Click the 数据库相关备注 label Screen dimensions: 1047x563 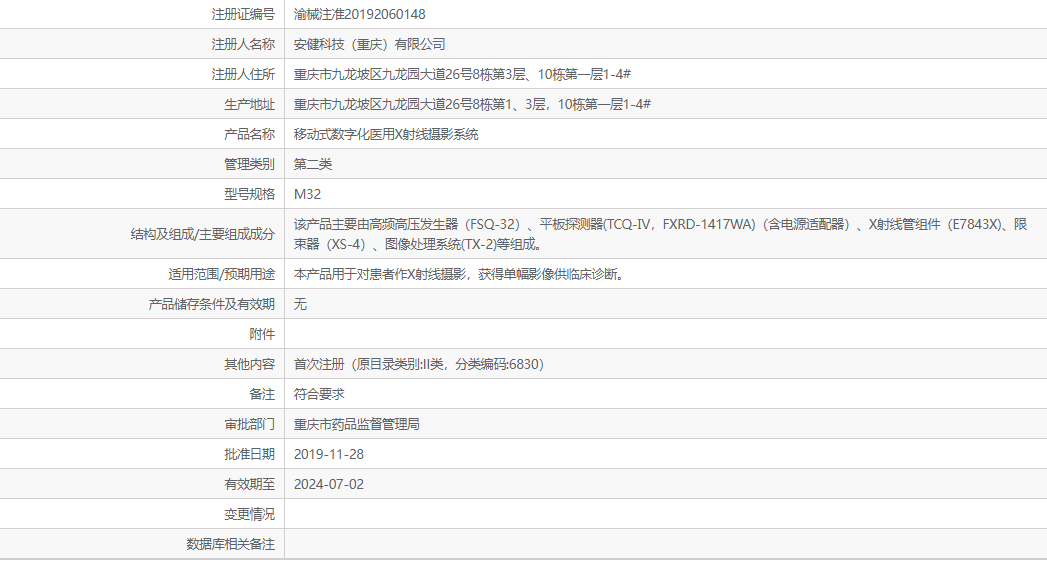pos(230,545)
